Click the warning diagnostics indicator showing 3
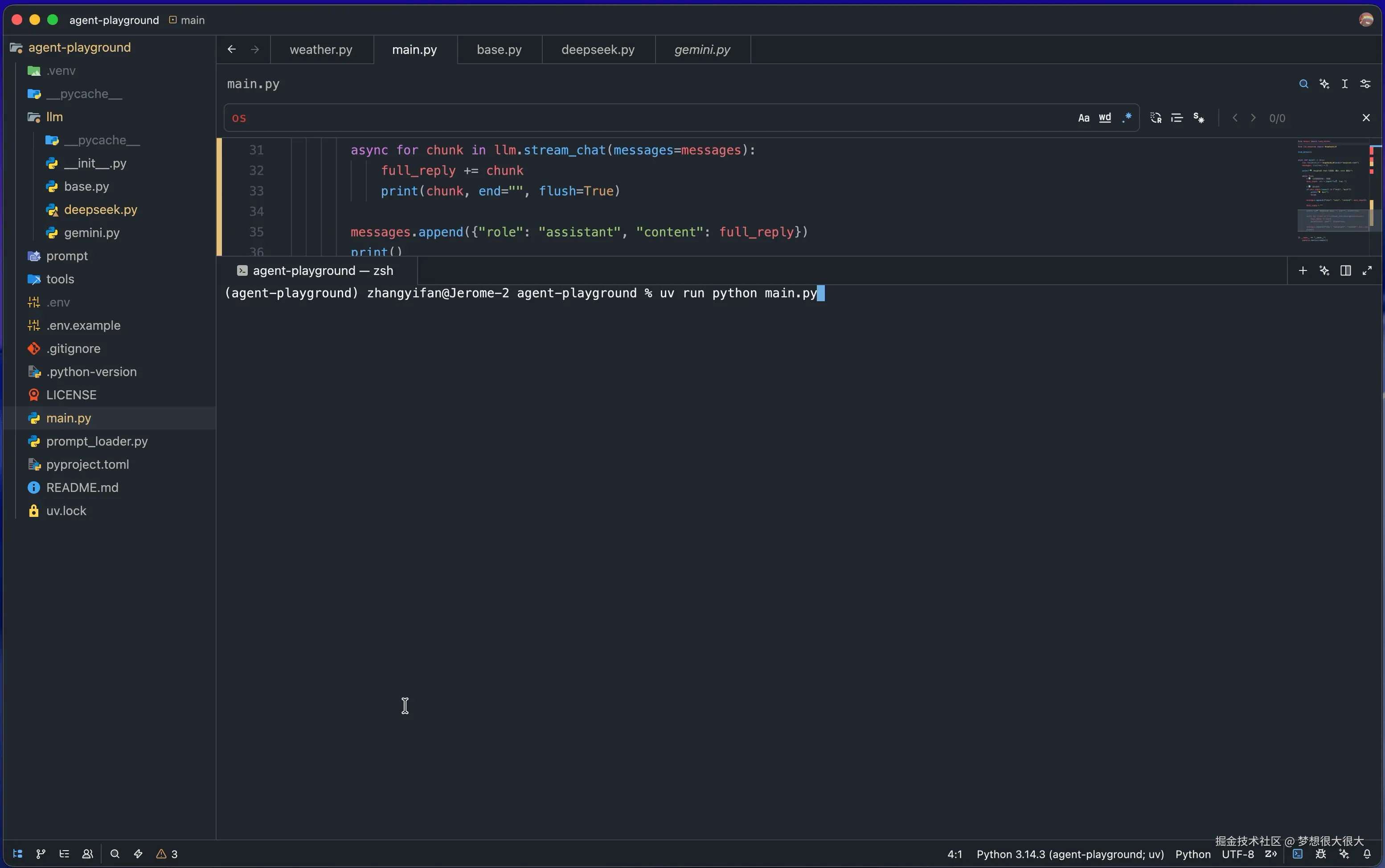 [167, 854]
